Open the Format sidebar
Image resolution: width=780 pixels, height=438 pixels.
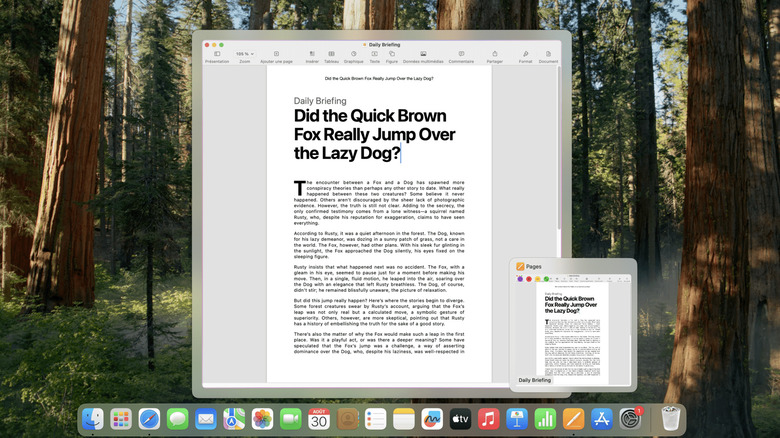pos(525,57)
